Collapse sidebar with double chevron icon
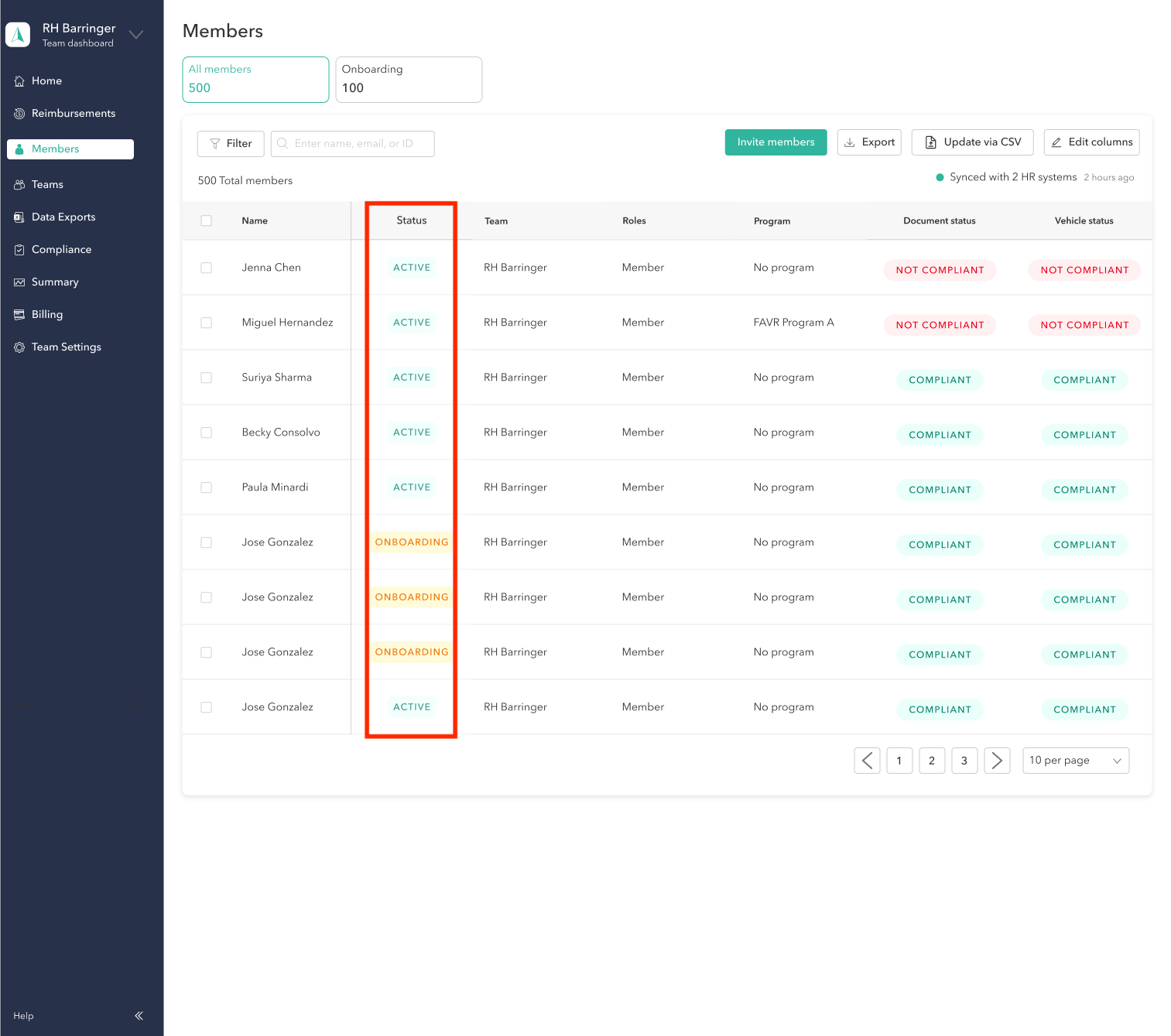Image resolution: width=1171 pixels, height=1036 pixels. (139, 1016)
